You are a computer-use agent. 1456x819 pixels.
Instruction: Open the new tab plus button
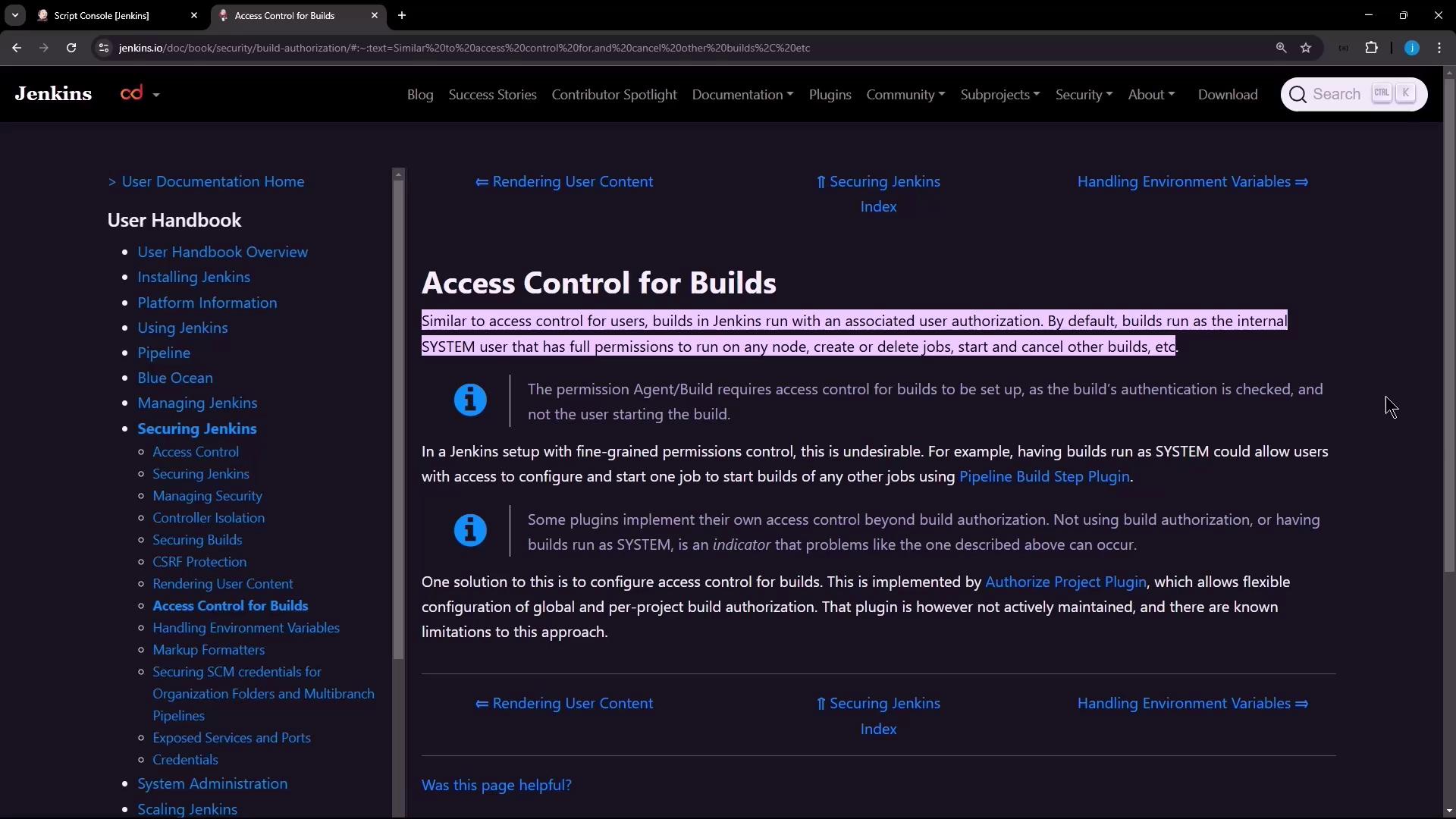pos(402,15)
